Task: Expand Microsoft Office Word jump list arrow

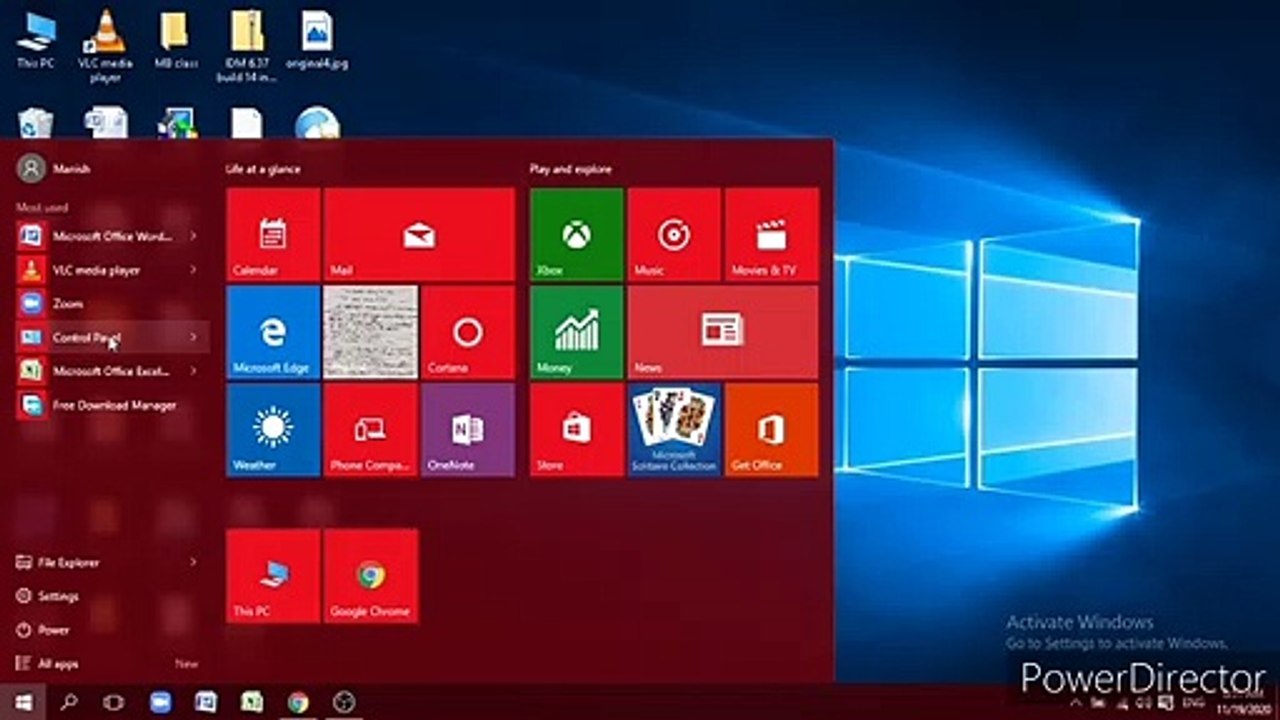Action: tap(193, 236)
